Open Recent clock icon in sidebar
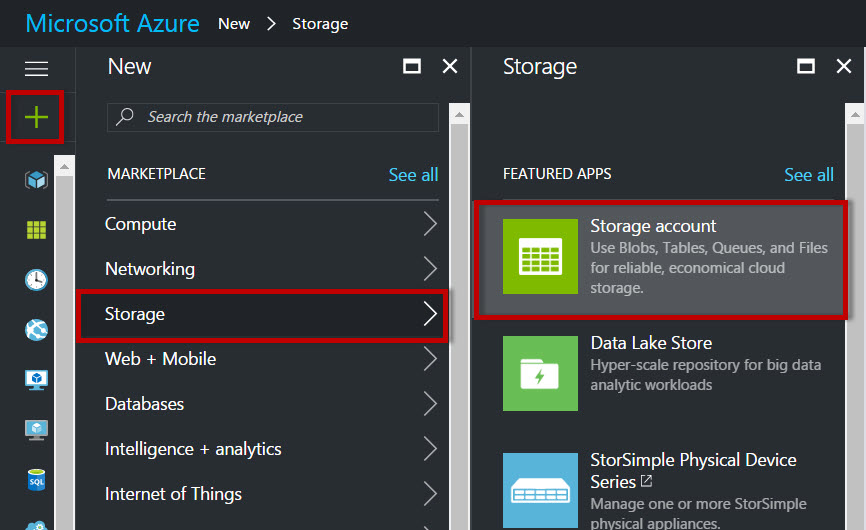866x530 pixels. (36, 279)
